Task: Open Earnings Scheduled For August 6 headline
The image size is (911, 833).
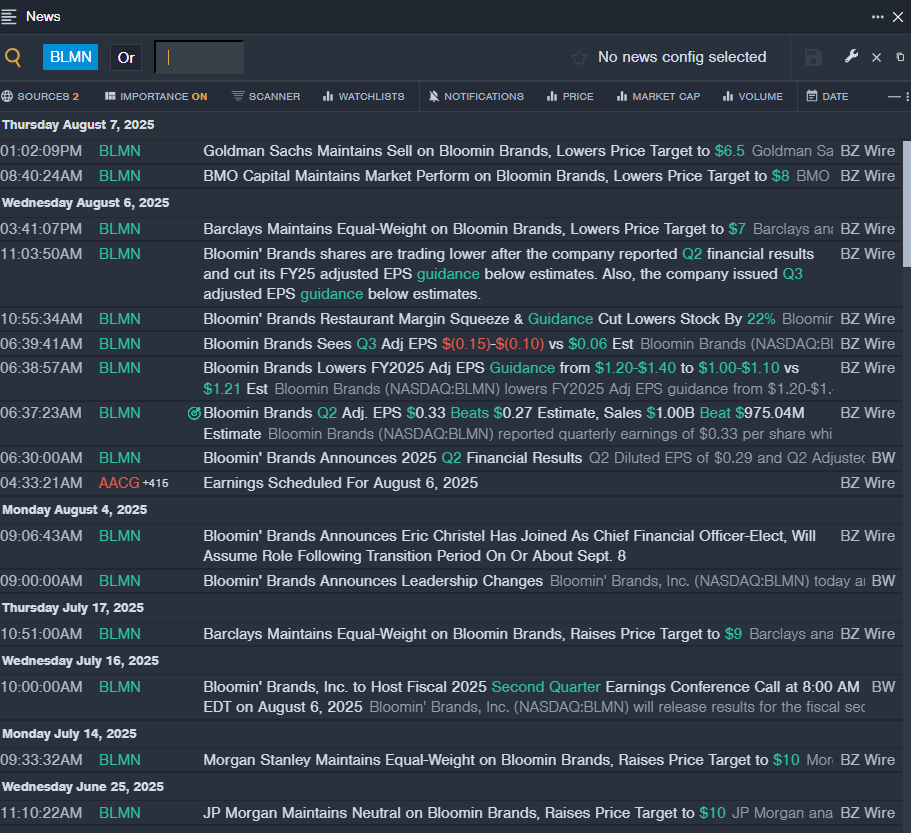Action: 340,483
